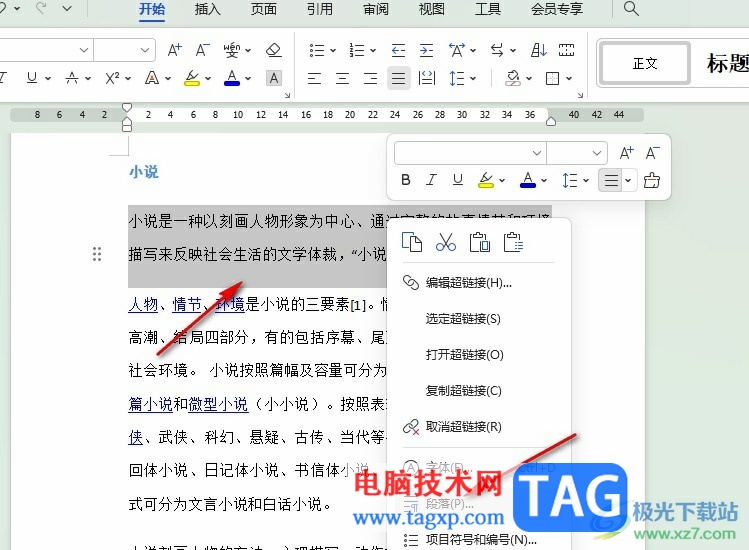The width and height of the screenshot is (749, 550).
Task: Click italic in the mini toolbar
Action: (x=431, y=180)
